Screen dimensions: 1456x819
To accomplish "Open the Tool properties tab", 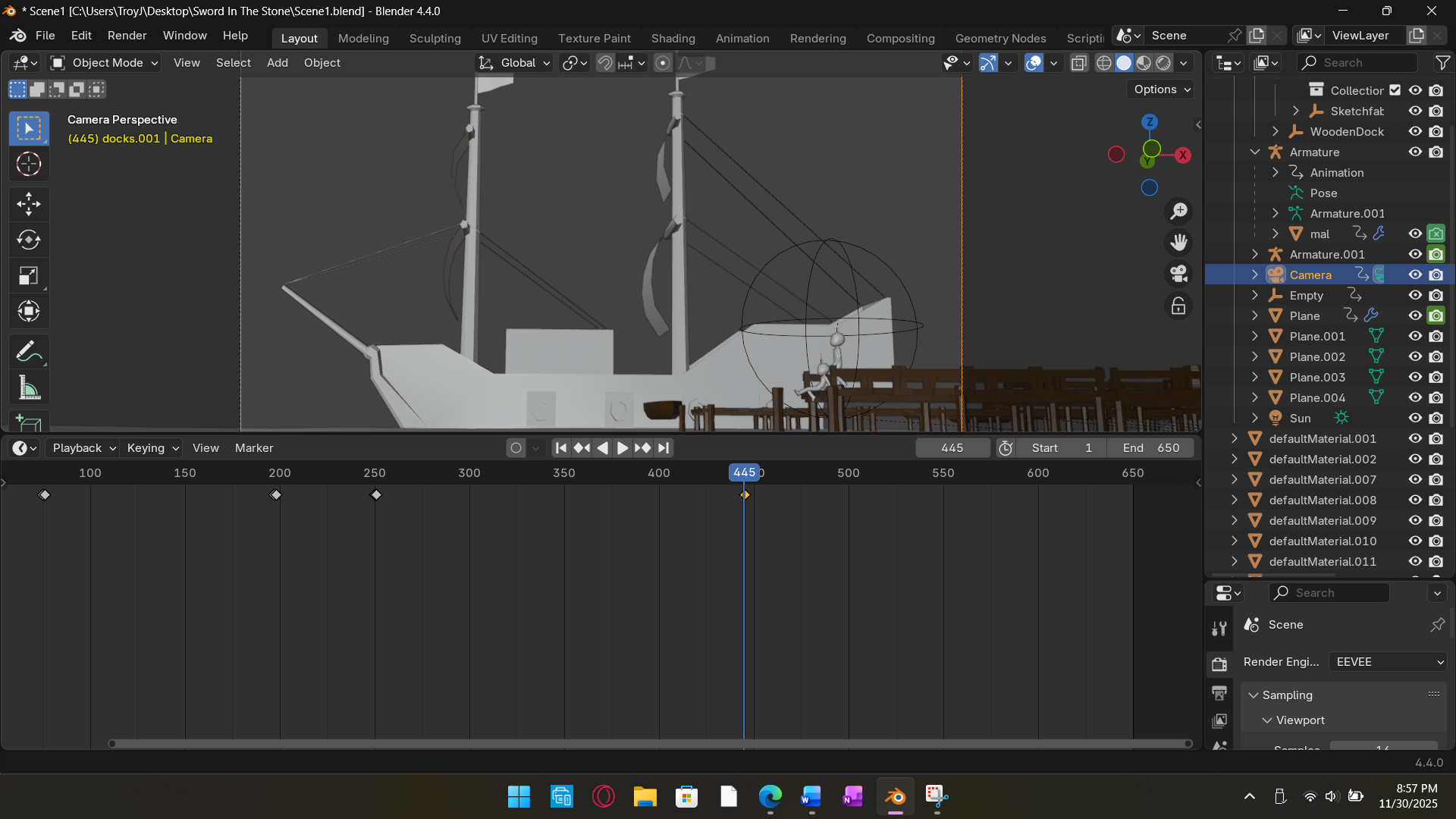I will point(1219,628).
